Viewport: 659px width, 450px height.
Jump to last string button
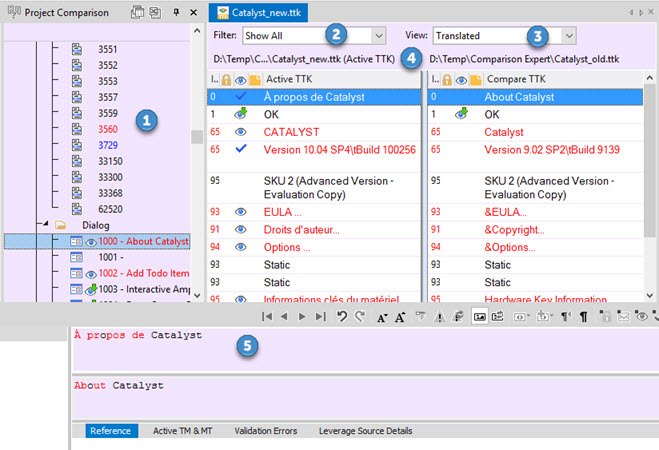321,316
